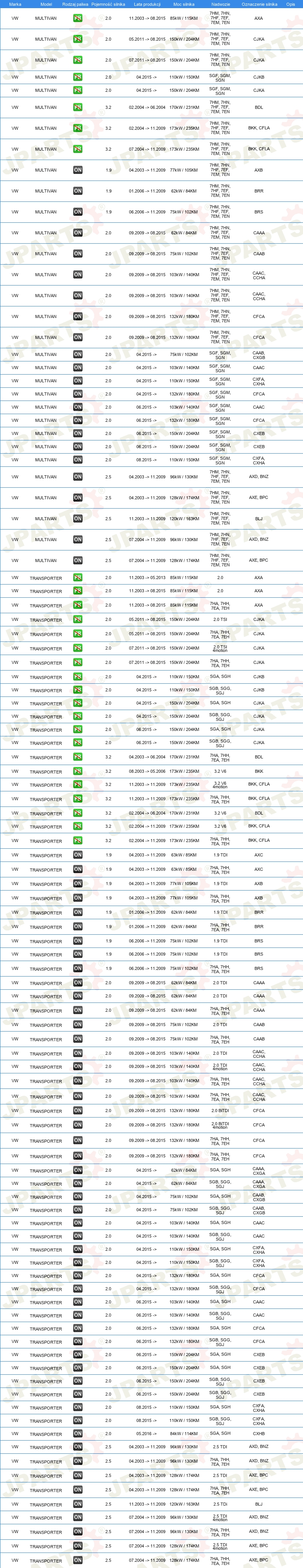Screen dimensions: 303x1568
Task: Click ON icon in Transporter 2.0 BiTDI 4motion row
Action: [78, 1125]
